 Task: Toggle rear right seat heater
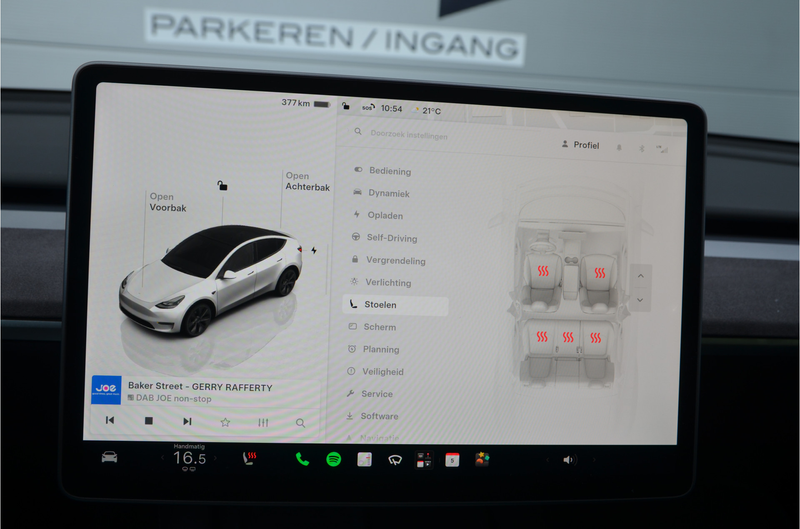click(595, 338)
